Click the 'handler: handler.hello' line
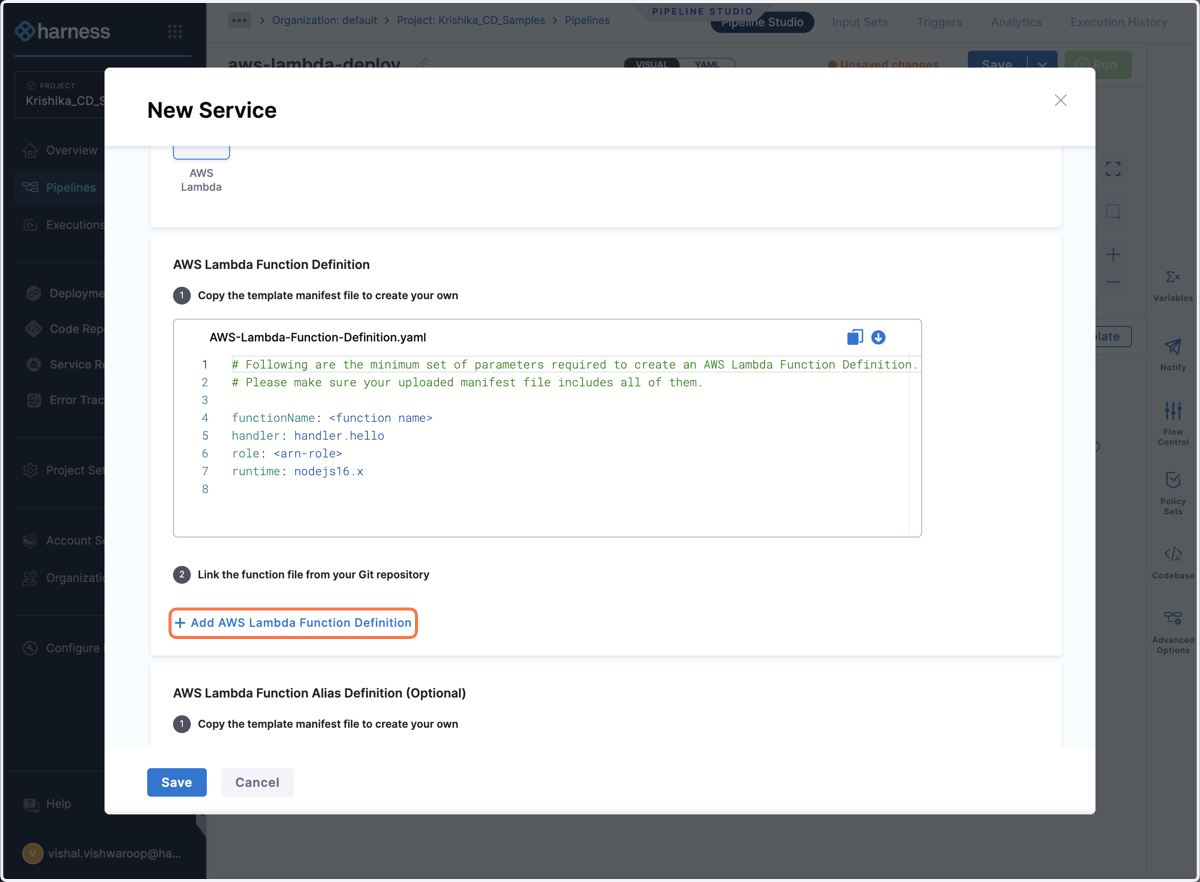 [308, 436]
